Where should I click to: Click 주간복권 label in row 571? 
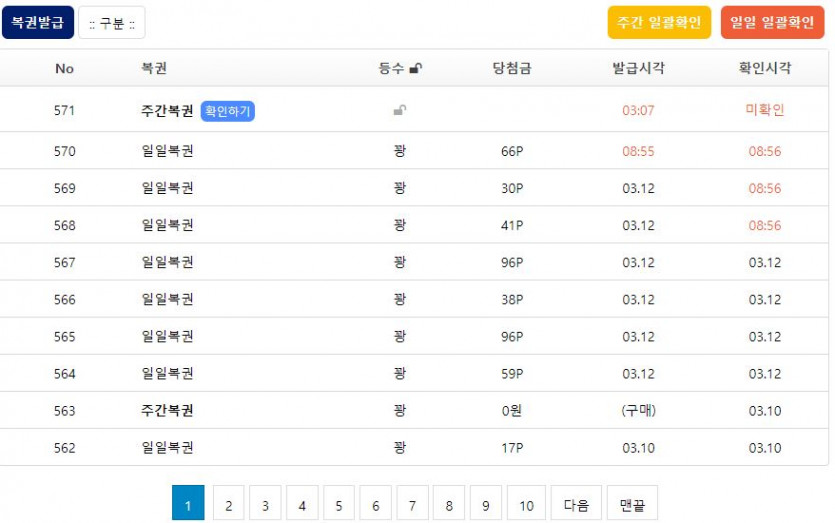(x=167, y=111)
